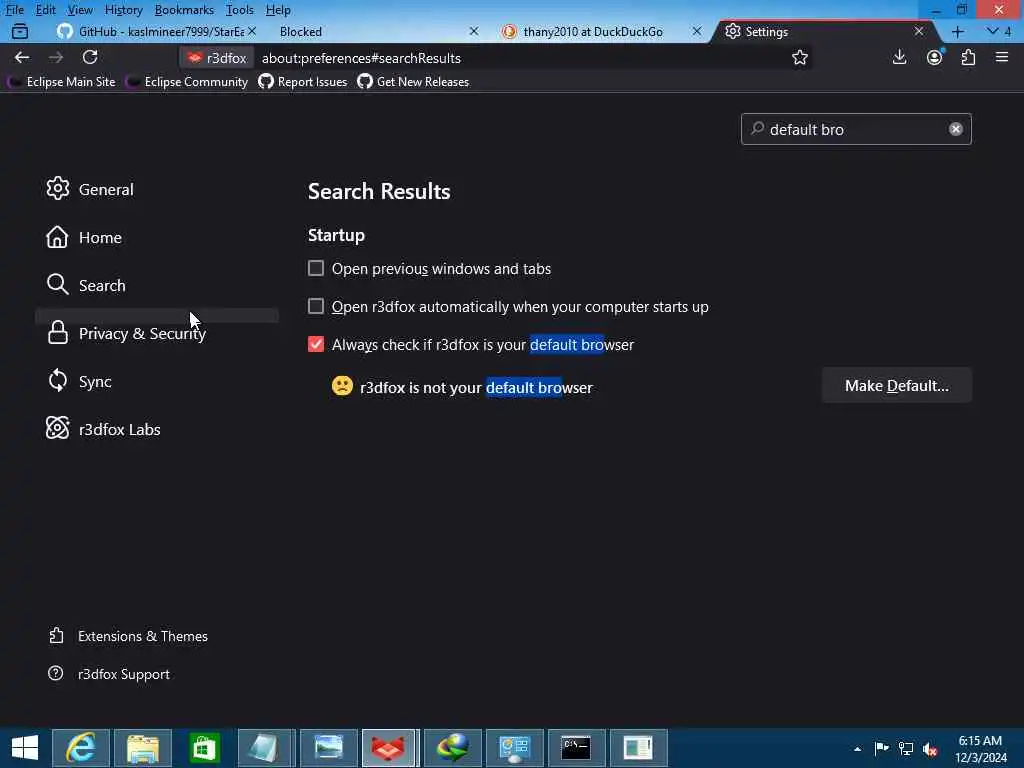This screenshot has height=768, width=1024.
Task: Open the File menu
Action: (x=14, y=10)
